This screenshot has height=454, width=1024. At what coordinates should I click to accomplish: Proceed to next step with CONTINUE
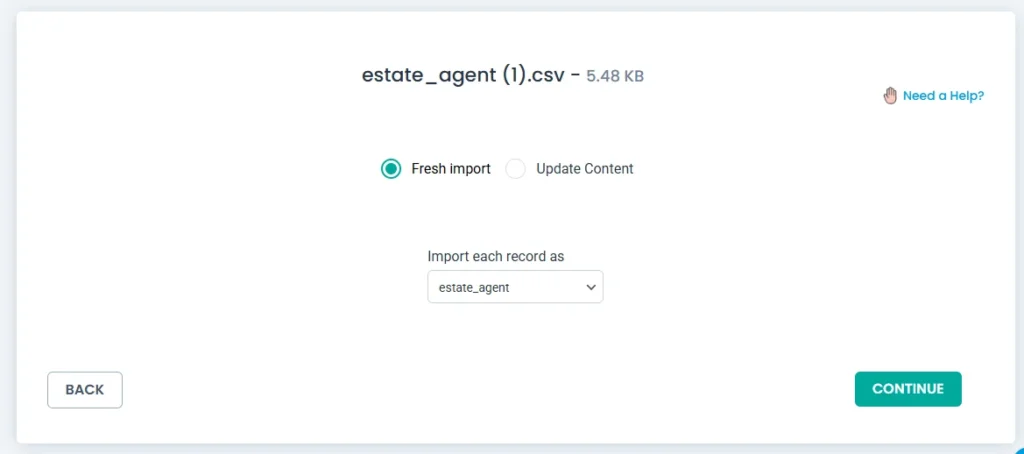(x=908, y=389)
